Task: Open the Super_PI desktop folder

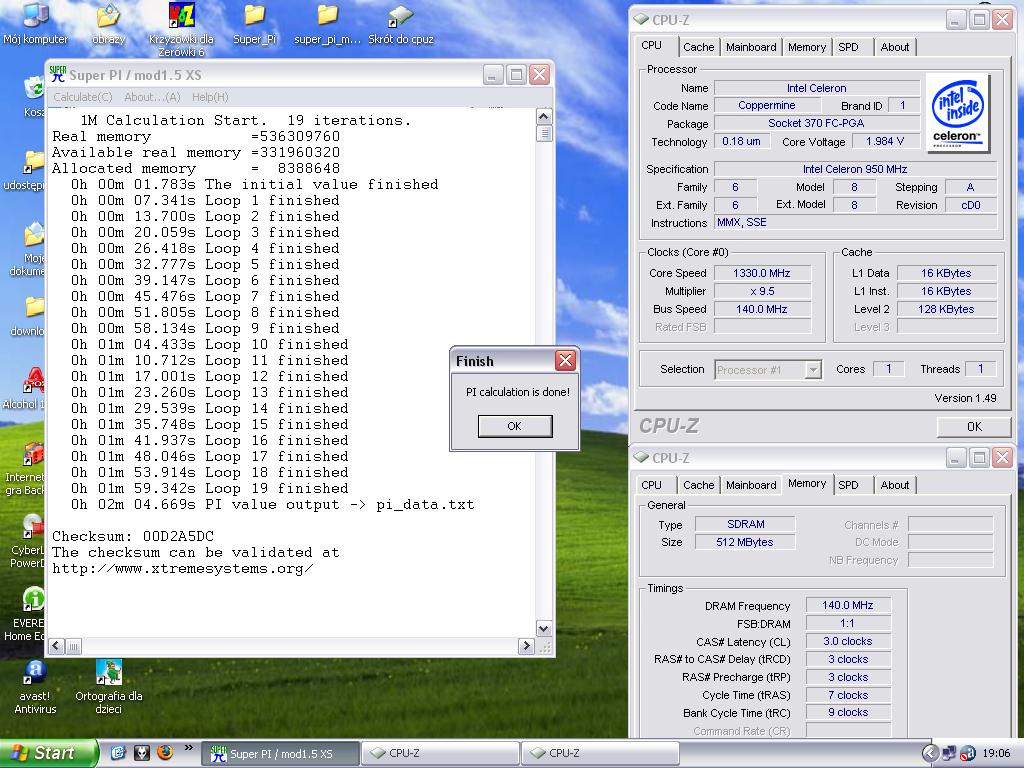Action: click(x=255, y=17)
